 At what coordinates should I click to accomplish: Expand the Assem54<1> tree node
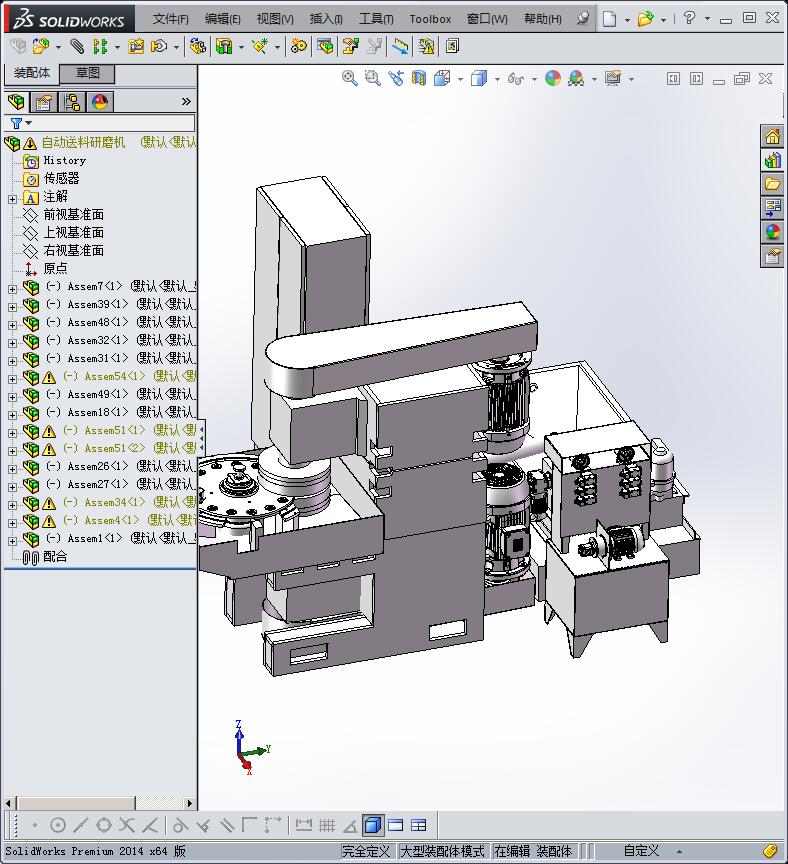(12, 379)
